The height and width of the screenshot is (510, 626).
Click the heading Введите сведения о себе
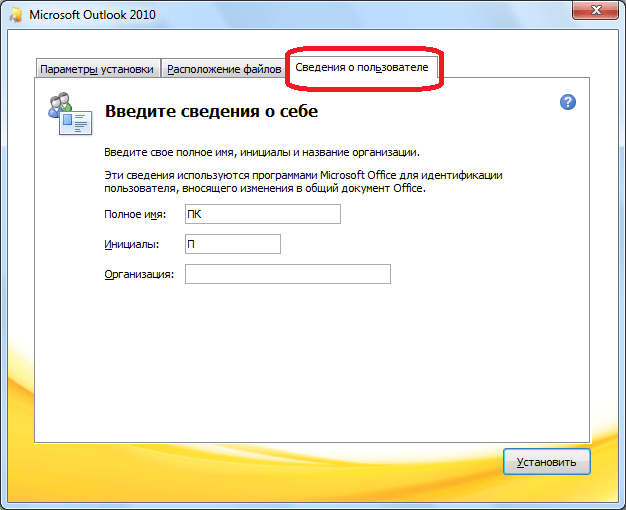(211, 111)
